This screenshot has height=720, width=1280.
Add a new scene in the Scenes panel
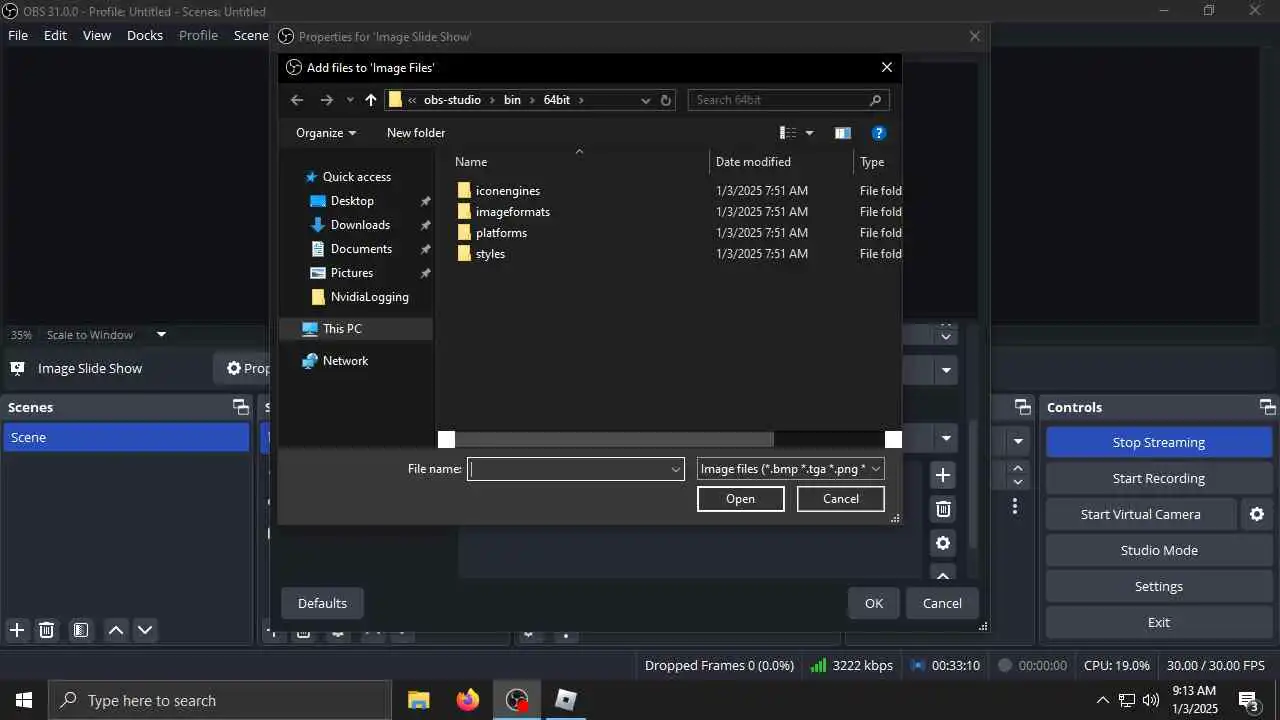point(17,630)
